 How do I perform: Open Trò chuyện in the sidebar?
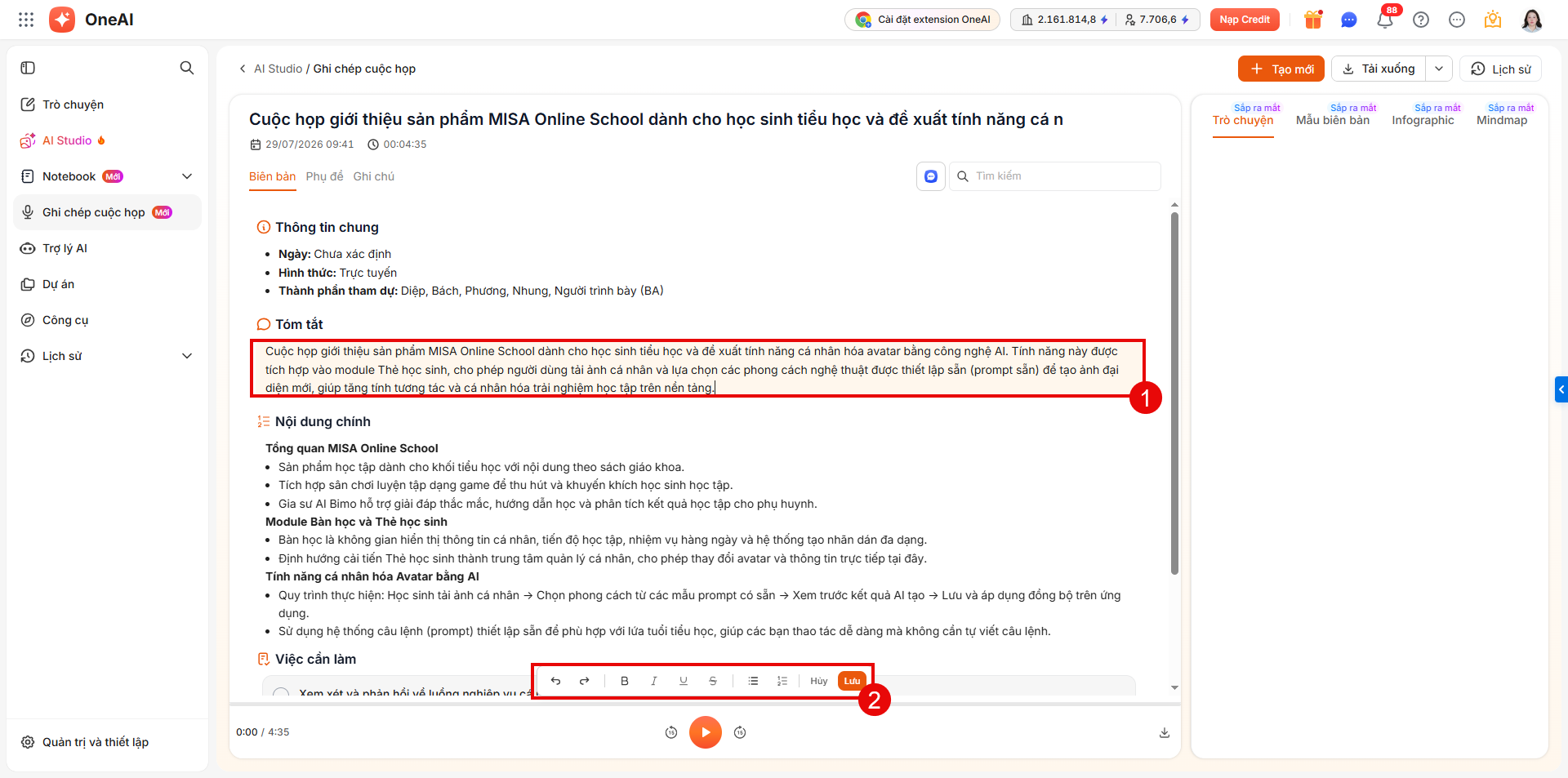pyautogui.click(x=108, y=104)
